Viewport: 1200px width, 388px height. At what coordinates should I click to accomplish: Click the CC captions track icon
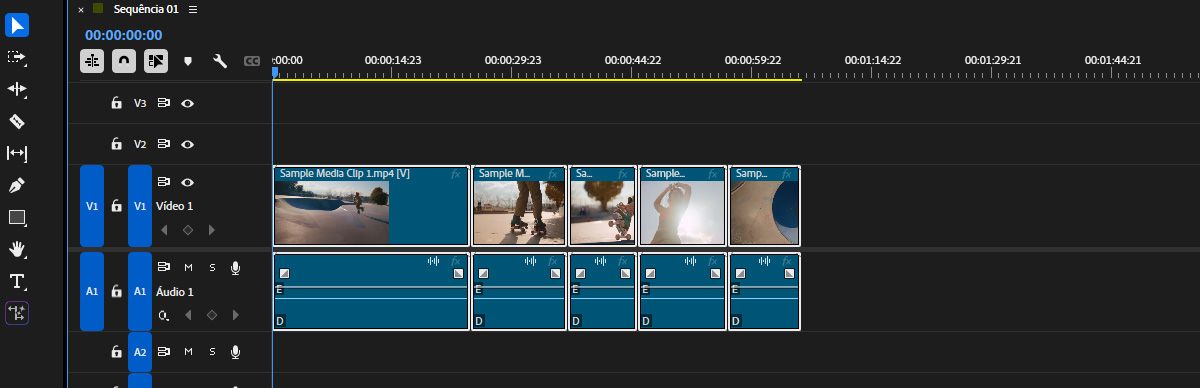point(252,61)
